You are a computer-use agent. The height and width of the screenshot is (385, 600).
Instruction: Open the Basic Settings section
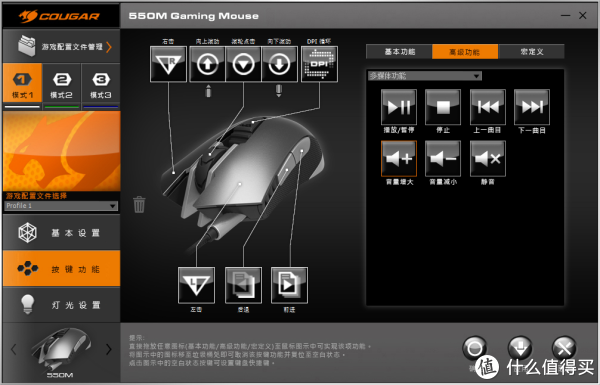click(x=62, y=233)
